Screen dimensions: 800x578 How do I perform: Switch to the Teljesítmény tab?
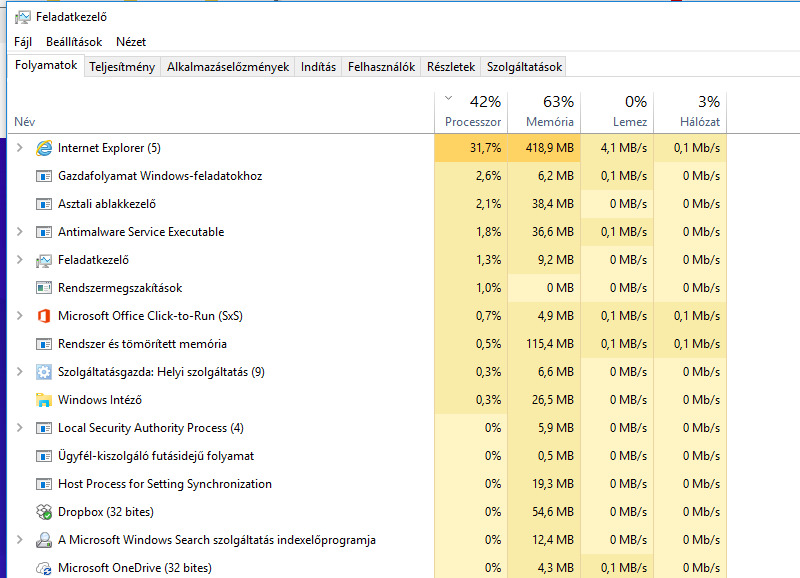(122, 67)
